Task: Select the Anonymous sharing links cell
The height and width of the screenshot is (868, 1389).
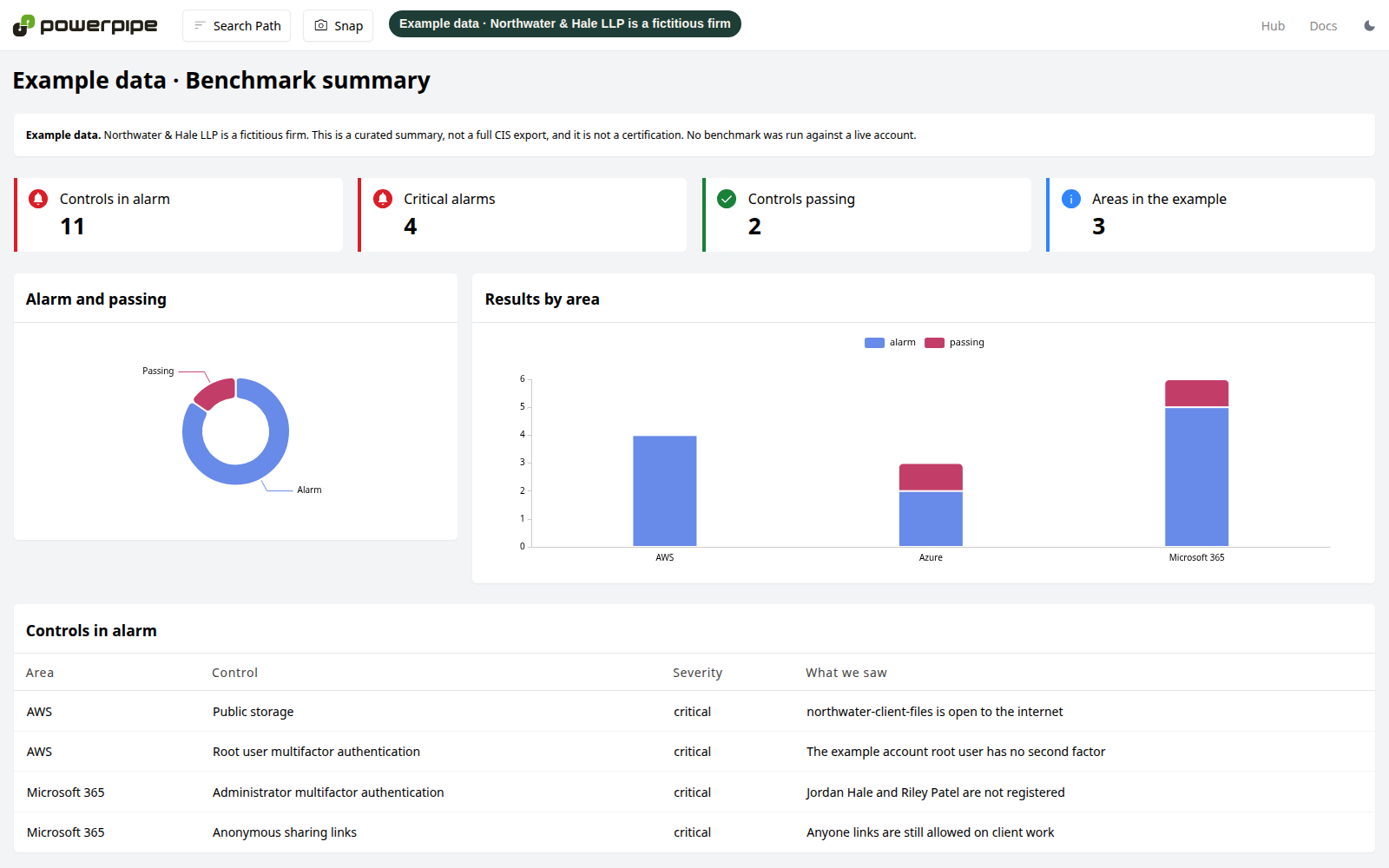Action: 285,832
